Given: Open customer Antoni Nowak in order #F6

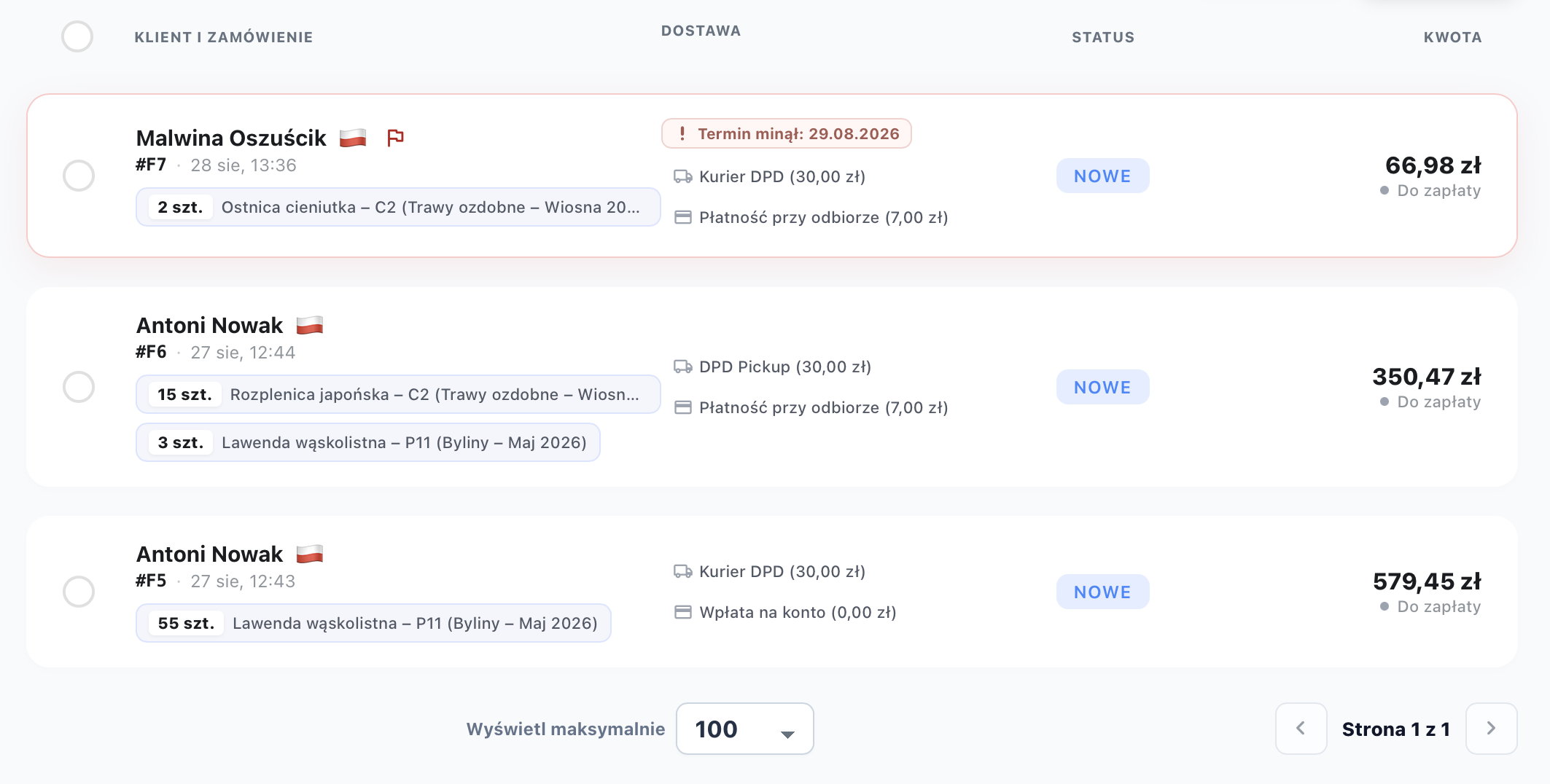Looking at the screenshot, I should pos(209,325).
